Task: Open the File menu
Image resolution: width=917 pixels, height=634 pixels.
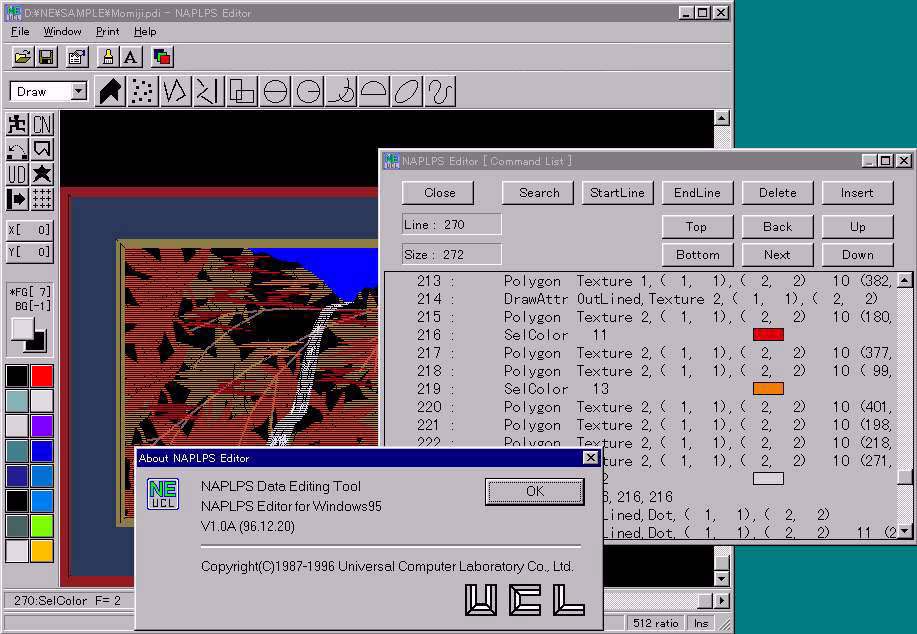Action: 20,32
